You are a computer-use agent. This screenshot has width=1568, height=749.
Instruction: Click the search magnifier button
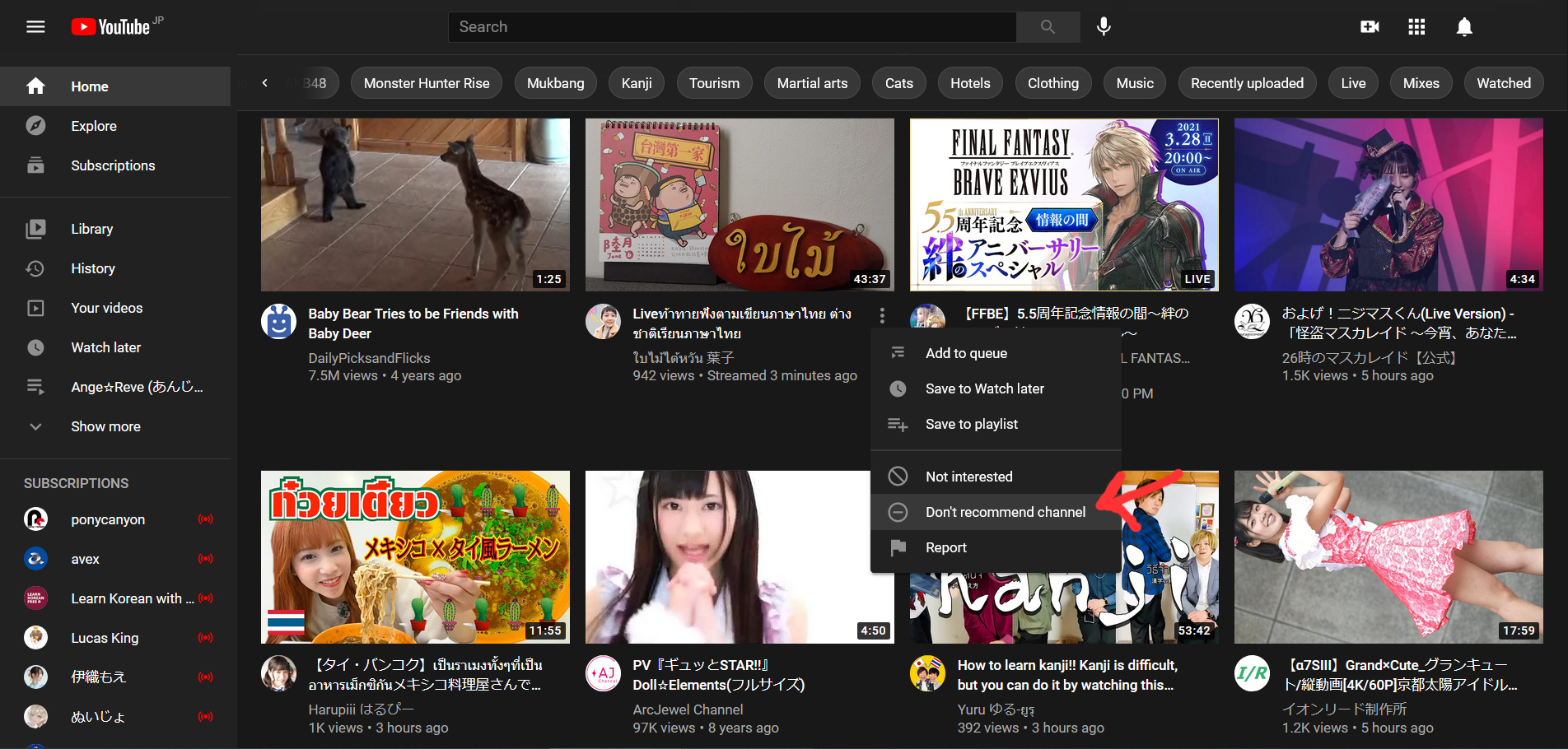click(1048, 27)
